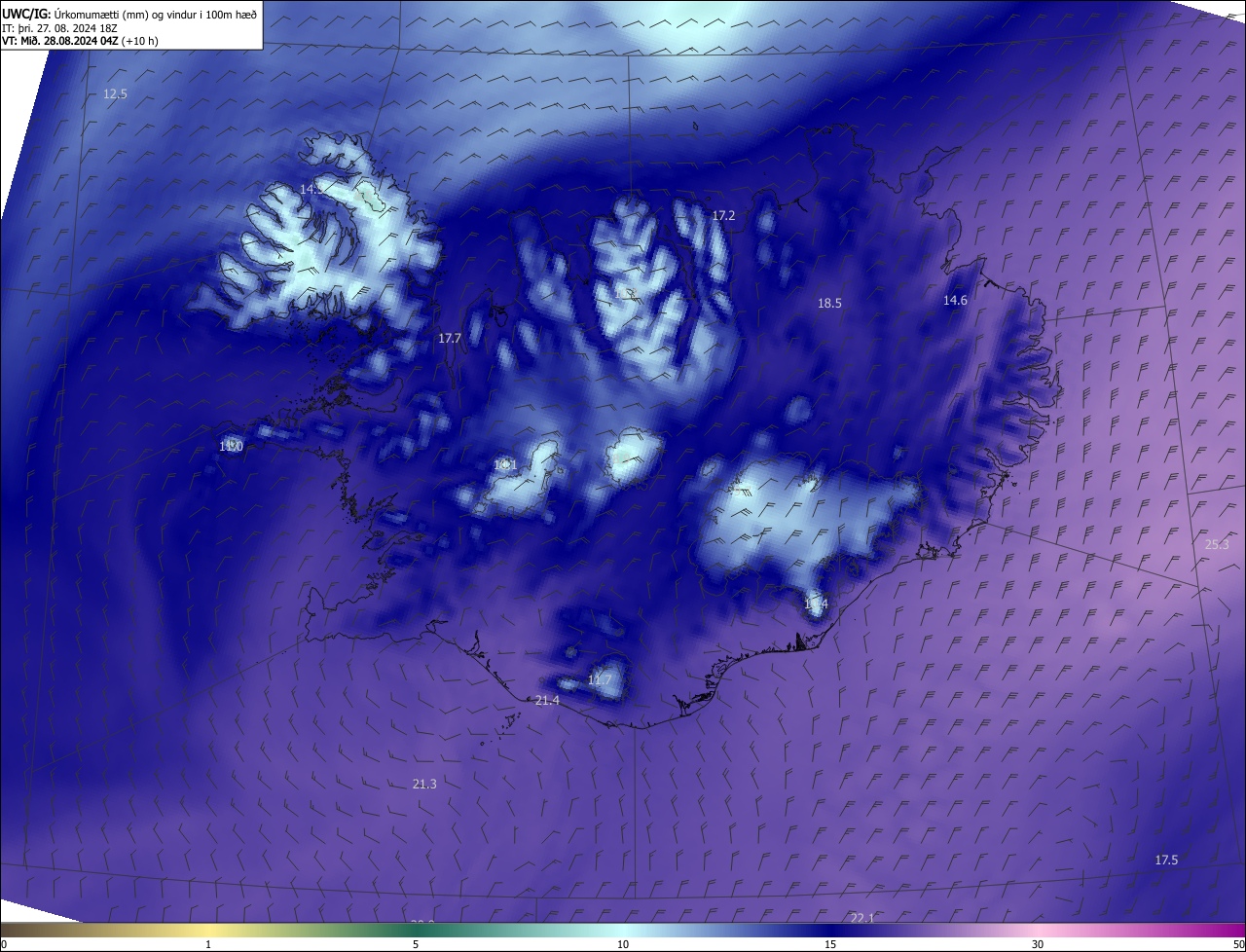The width and height of the screenshot is (1246, 952).
Task: Click the precipitable water color bar
Action: coord(623,931)
